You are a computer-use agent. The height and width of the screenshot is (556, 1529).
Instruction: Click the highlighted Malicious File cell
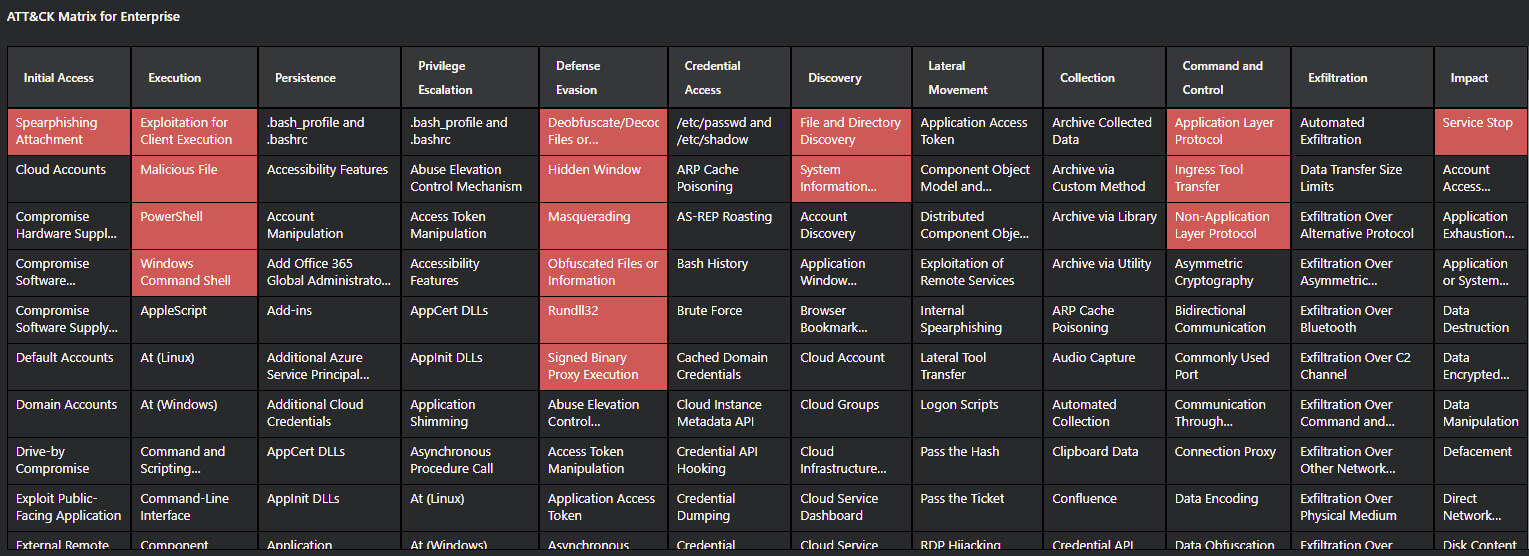(194, 179)
